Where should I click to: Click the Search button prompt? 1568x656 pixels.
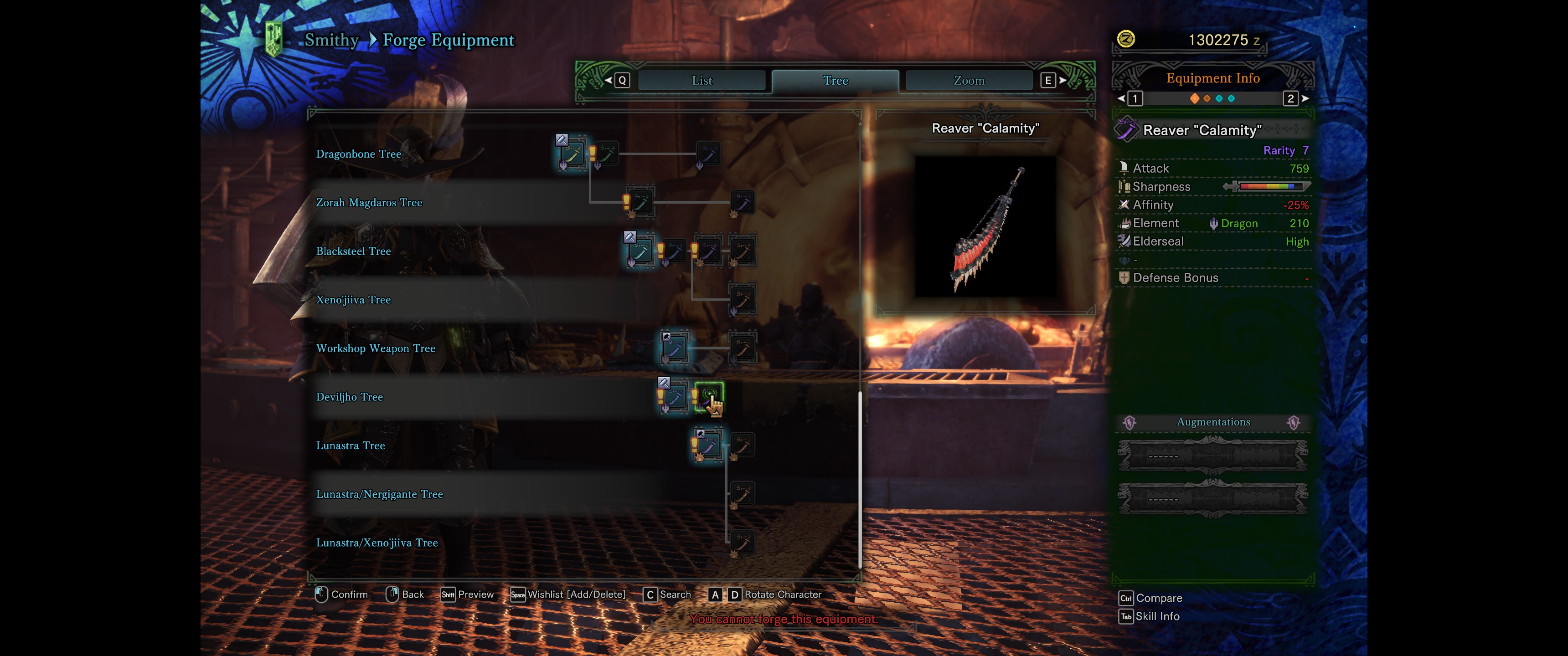tap(667, 594)
